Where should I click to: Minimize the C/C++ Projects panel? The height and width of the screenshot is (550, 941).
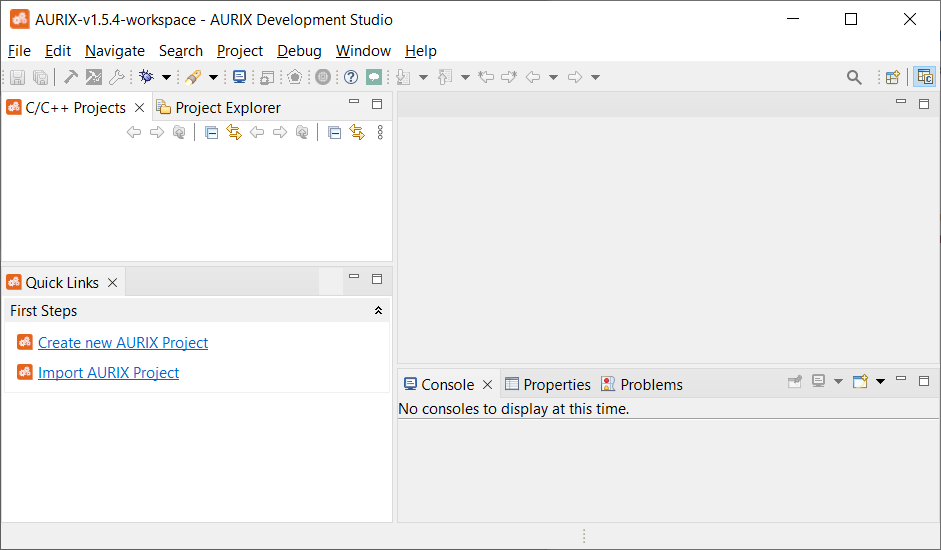pyautogui.click(x=354, y=102)
